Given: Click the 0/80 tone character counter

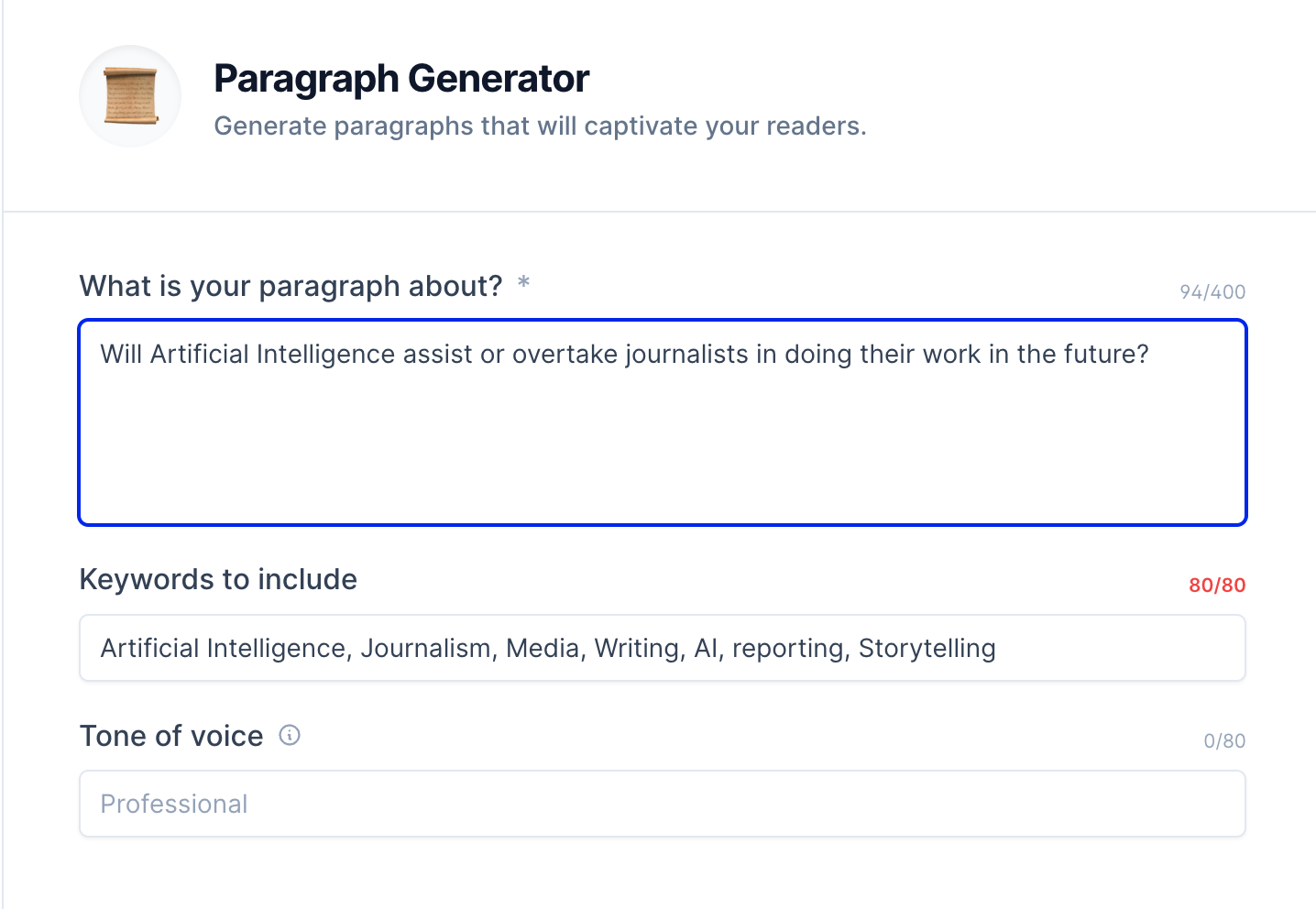Looking at the screenshot, I should coord(1223,740).
